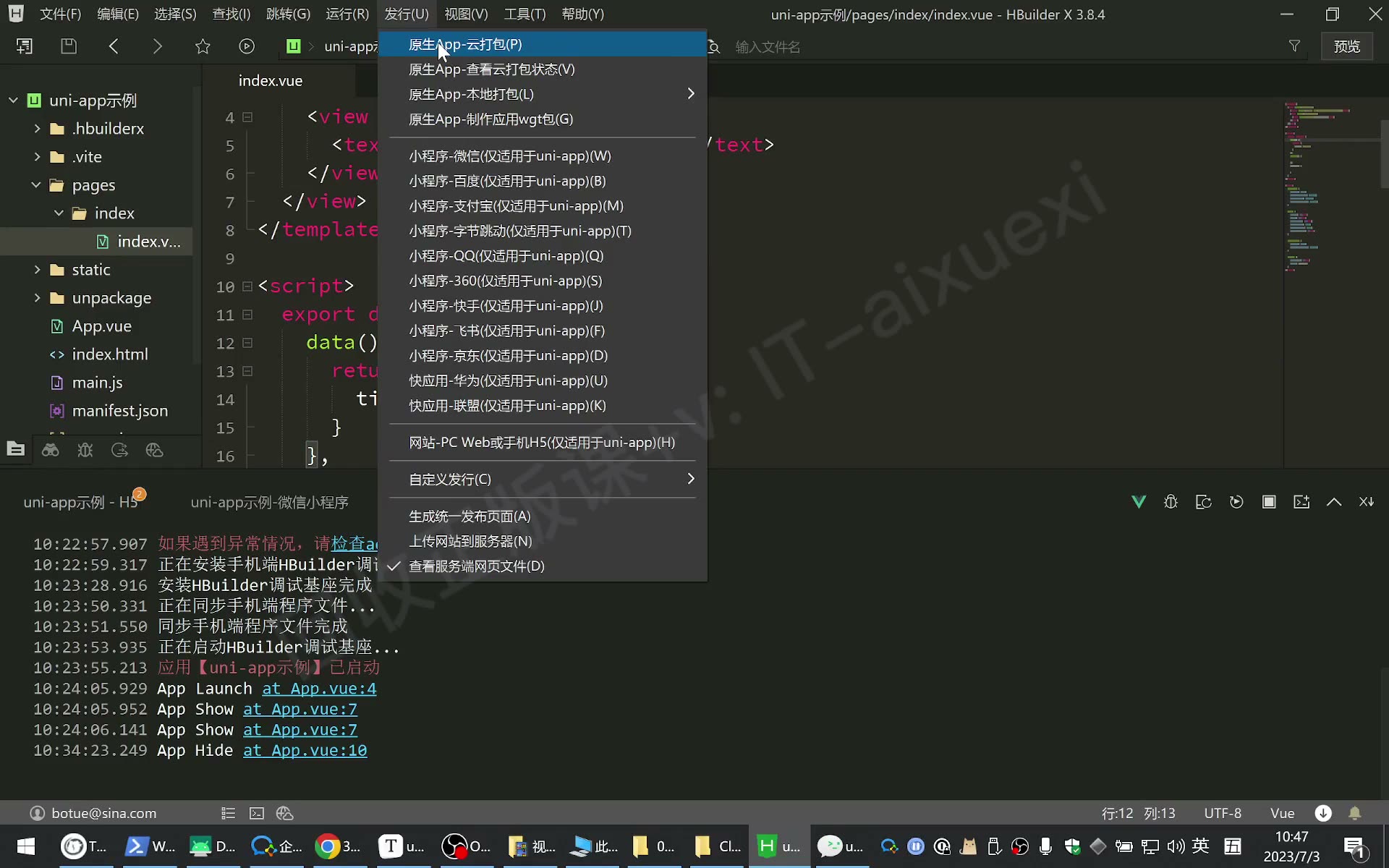Rerun using the console restart icon

[x=1236, y=502]
